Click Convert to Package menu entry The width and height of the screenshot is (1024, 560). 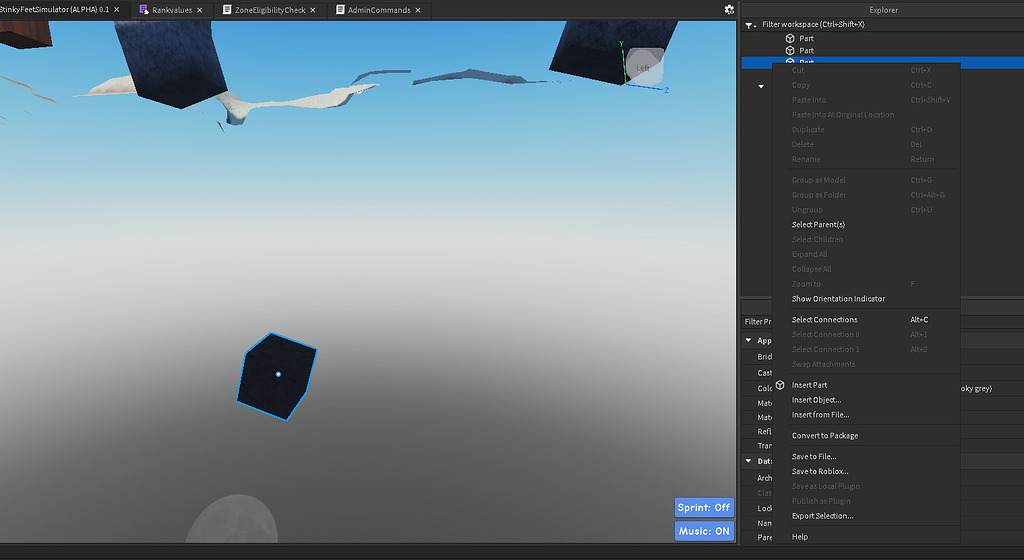825,436
